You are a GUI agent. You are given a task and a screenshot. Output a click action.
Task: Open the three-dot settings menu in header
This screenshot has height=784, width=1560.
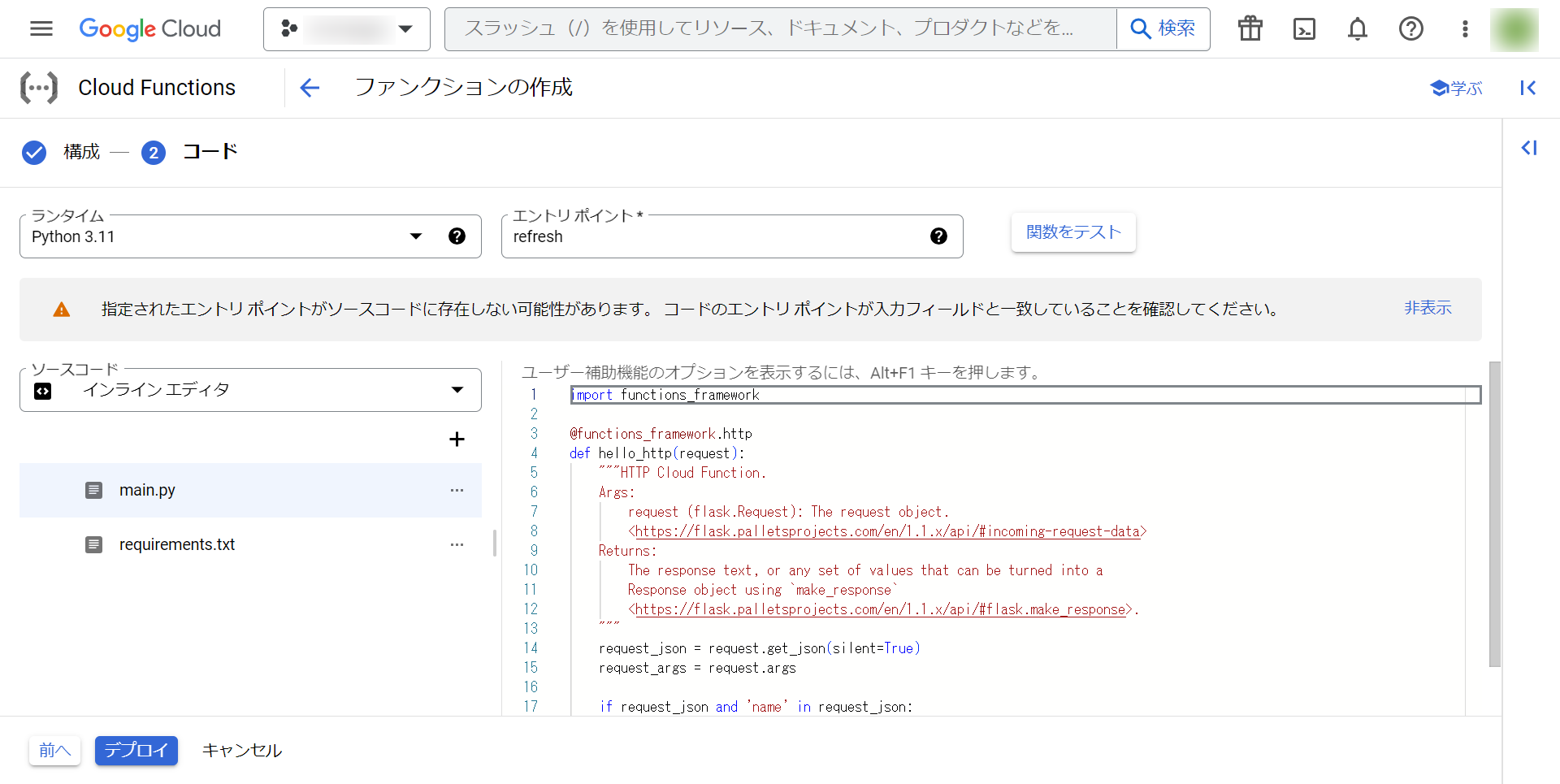coord(1465,29)
